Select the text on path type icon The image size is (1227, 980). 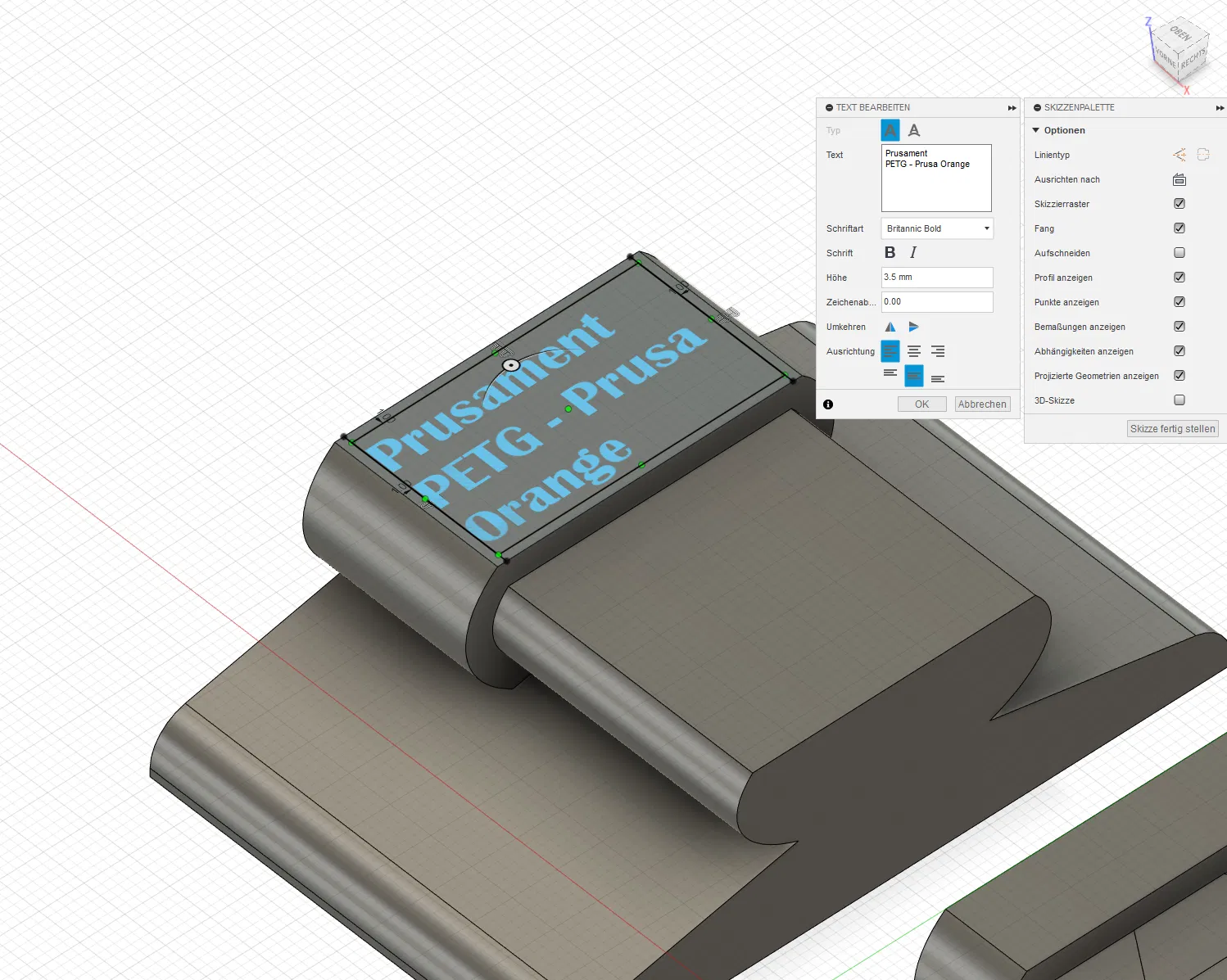pyautogui.click(x=914, y=130)
